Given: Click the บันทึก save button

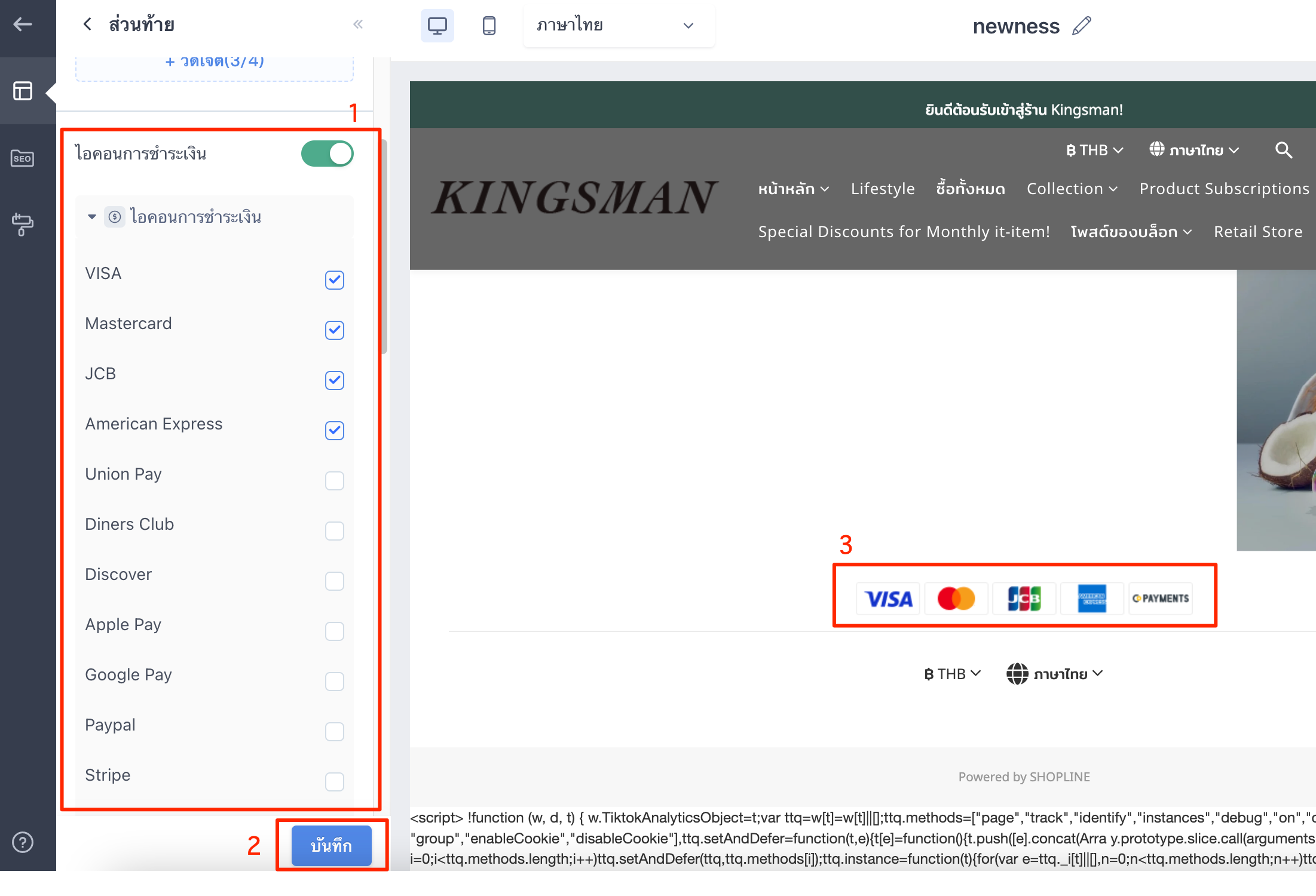Looking at the screenshot, I should click(332, 846).
